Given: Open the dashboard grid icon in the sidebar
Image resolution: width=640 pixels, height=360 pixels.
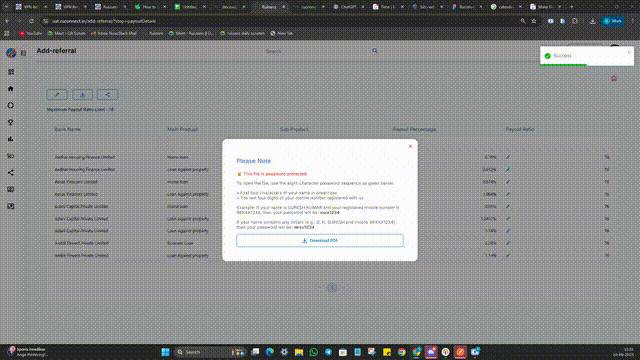Looking at the screenshot, I should [x=11, y=72].
